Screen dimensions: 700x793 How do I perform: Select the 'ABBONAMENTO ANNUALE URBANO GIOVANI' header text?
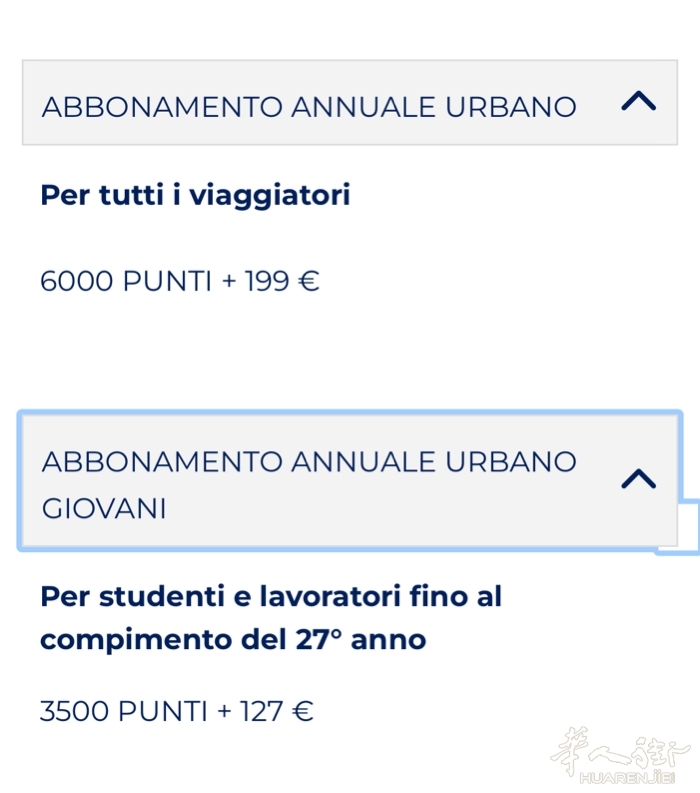pyautogui.click(x=309, y=462)
